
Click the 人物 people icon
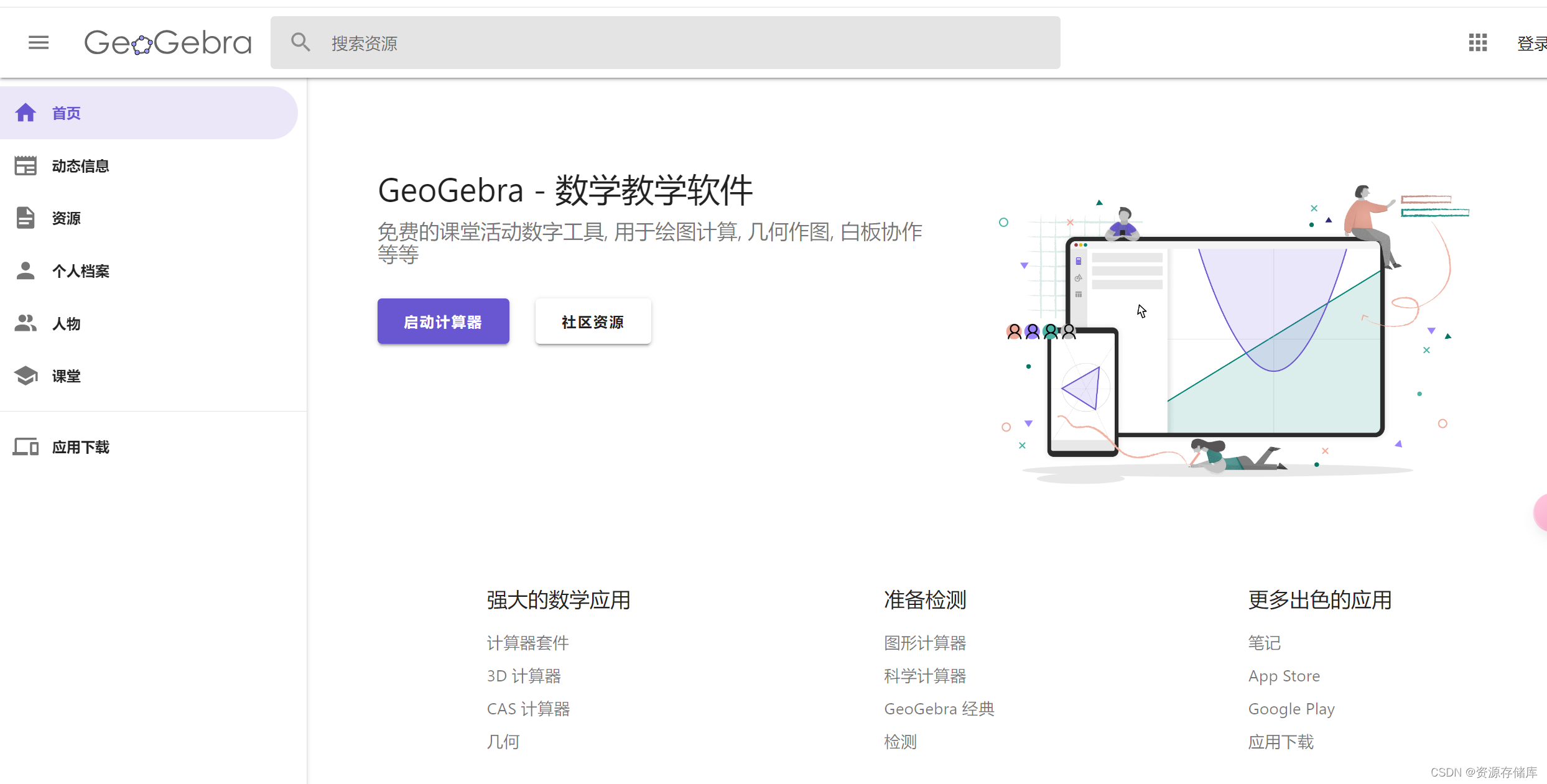26,323
